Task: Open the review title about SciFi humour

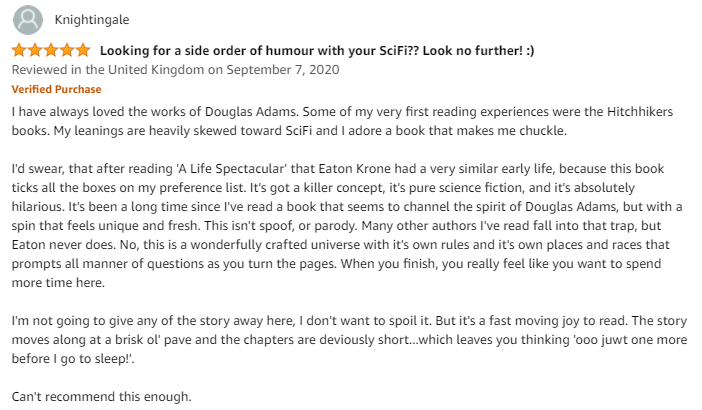Action: [317, 51]
